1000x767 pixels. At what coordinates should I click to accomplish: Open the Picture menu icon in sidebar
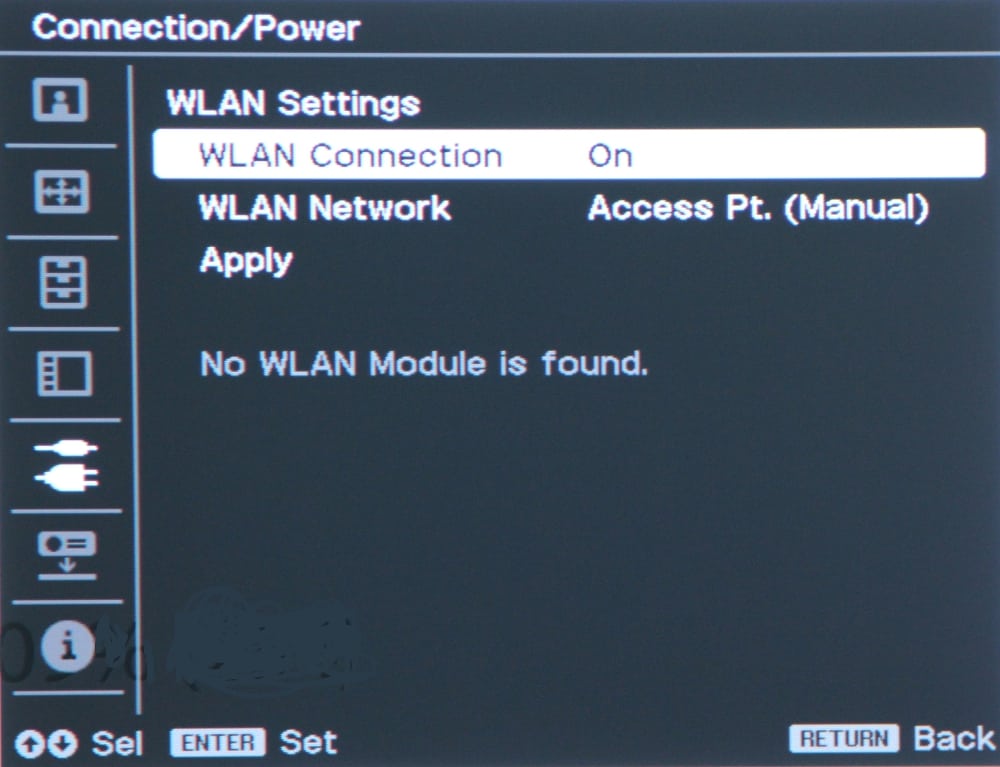click(x=61, y=100)
